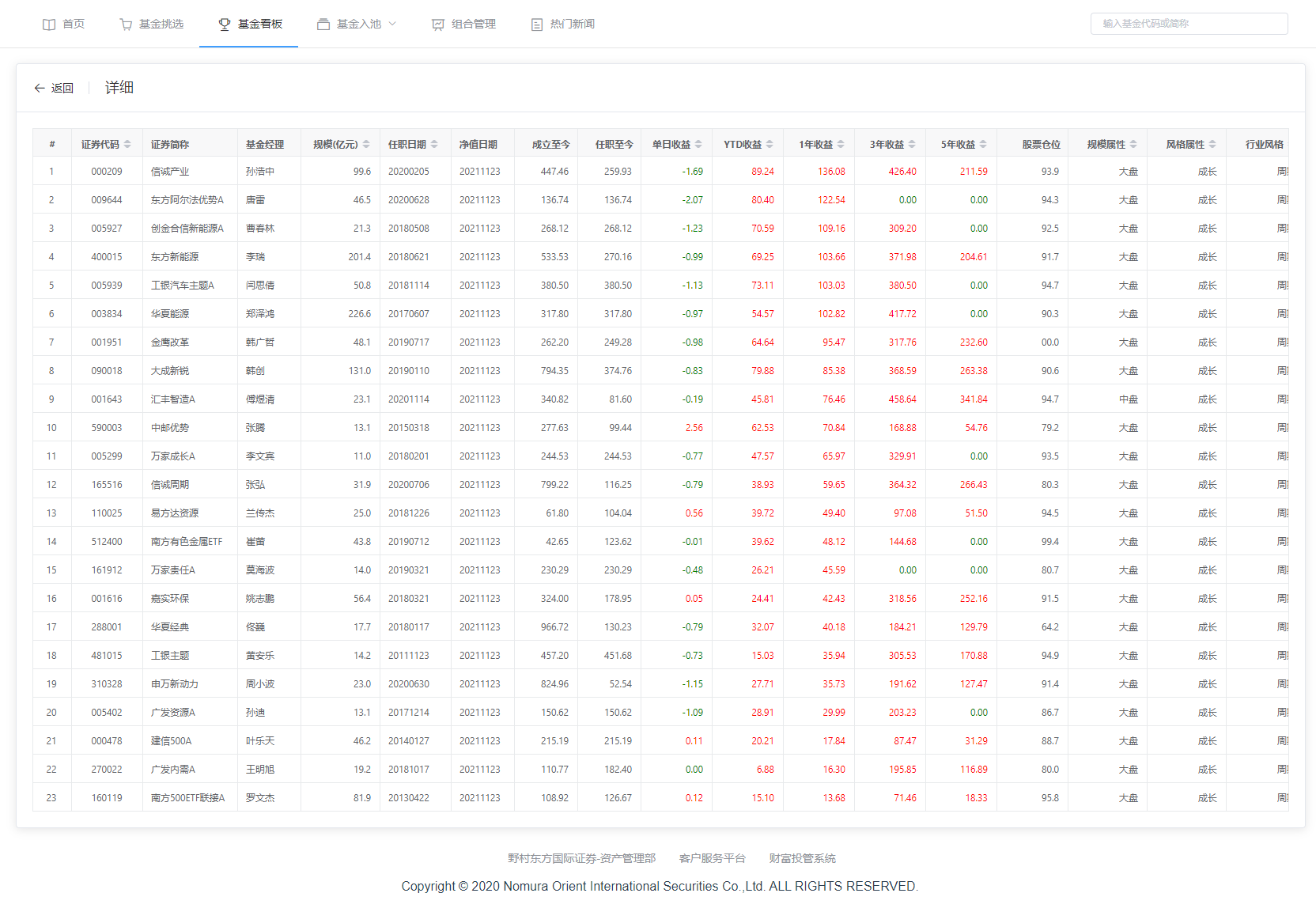The height and width of the screenshot is (912, 1316).
Task: Sort by 3年收益 column arrows
Action: [912, 144]
